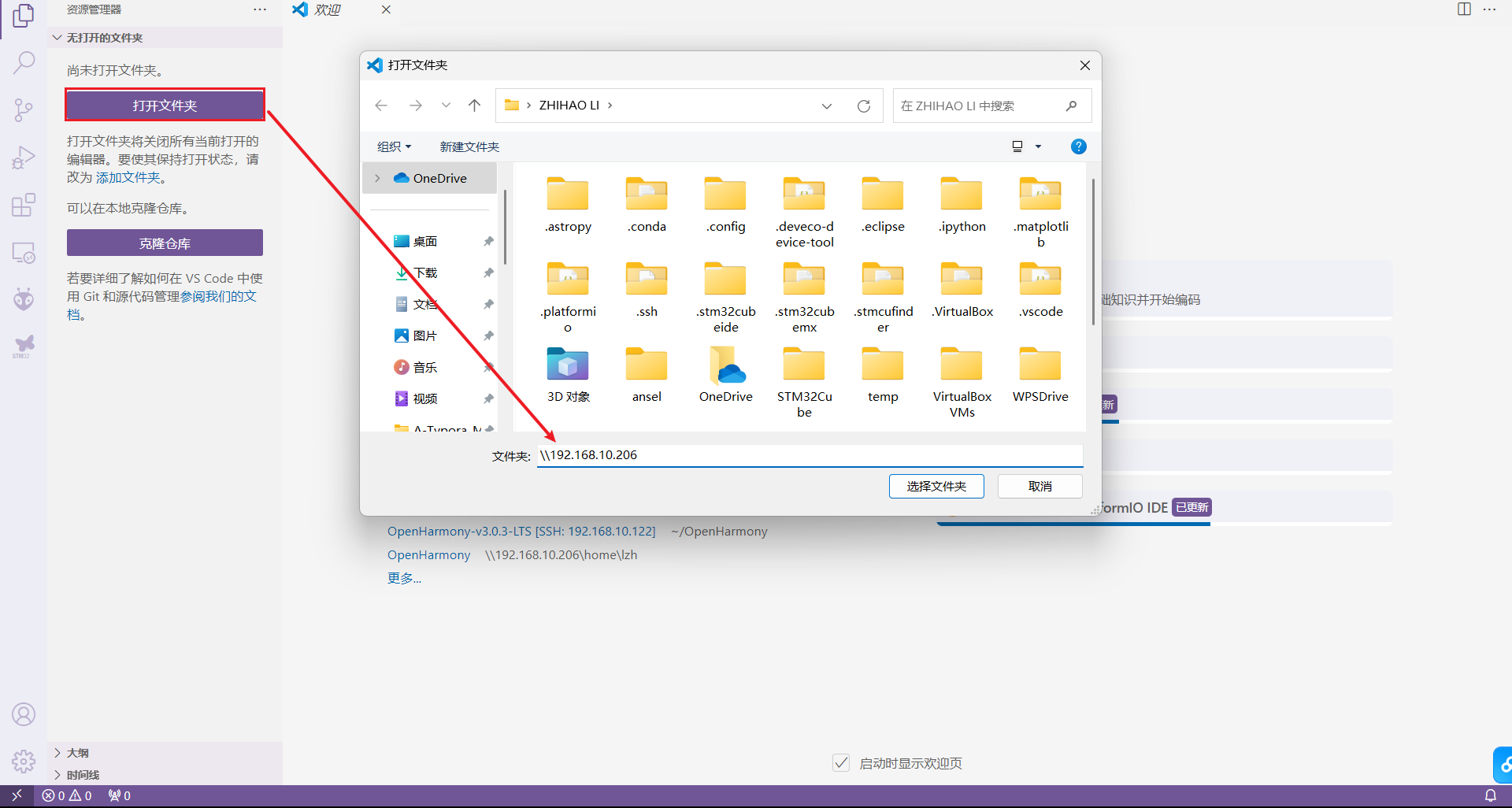The image size is (1512, 808).
Task: Select Desktop in the navigation pane
Action: pos(425,242)
